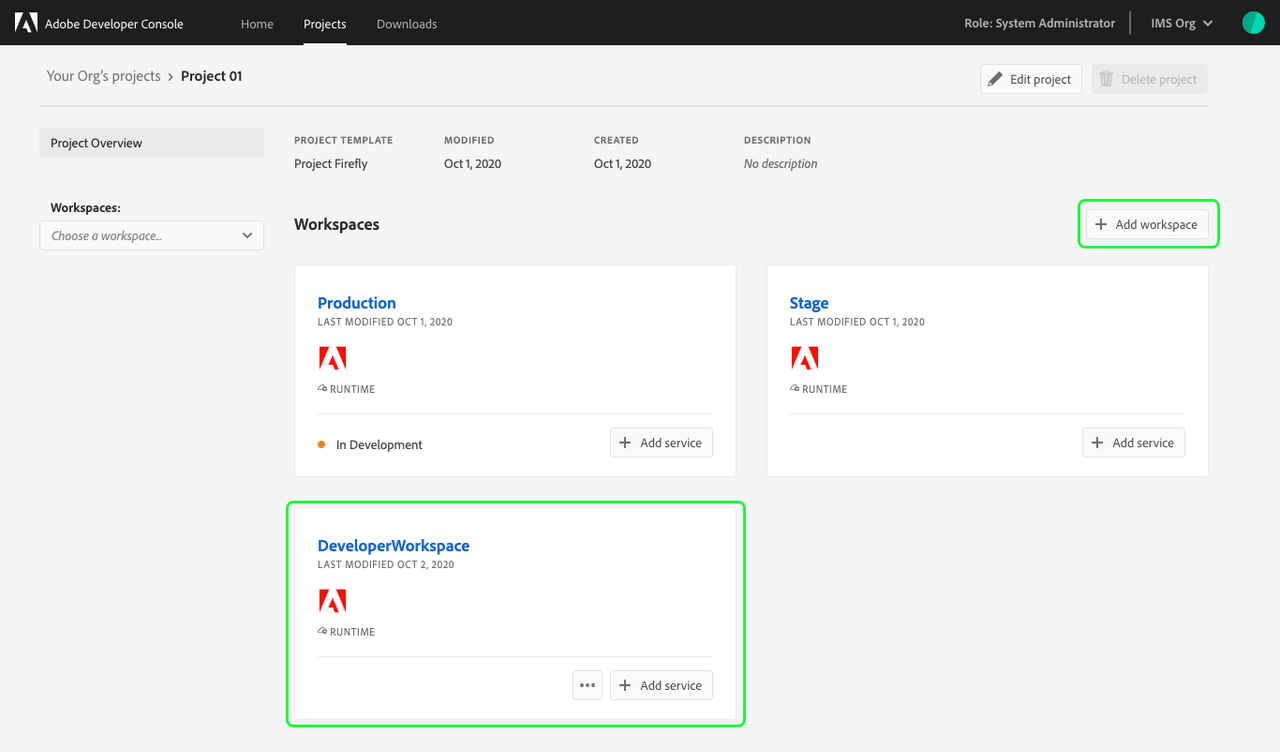Click Runtime cloud icon in DeveloperWorkspace card
This screenshot has width=1280, height=752.
click(x=322, y=632)
